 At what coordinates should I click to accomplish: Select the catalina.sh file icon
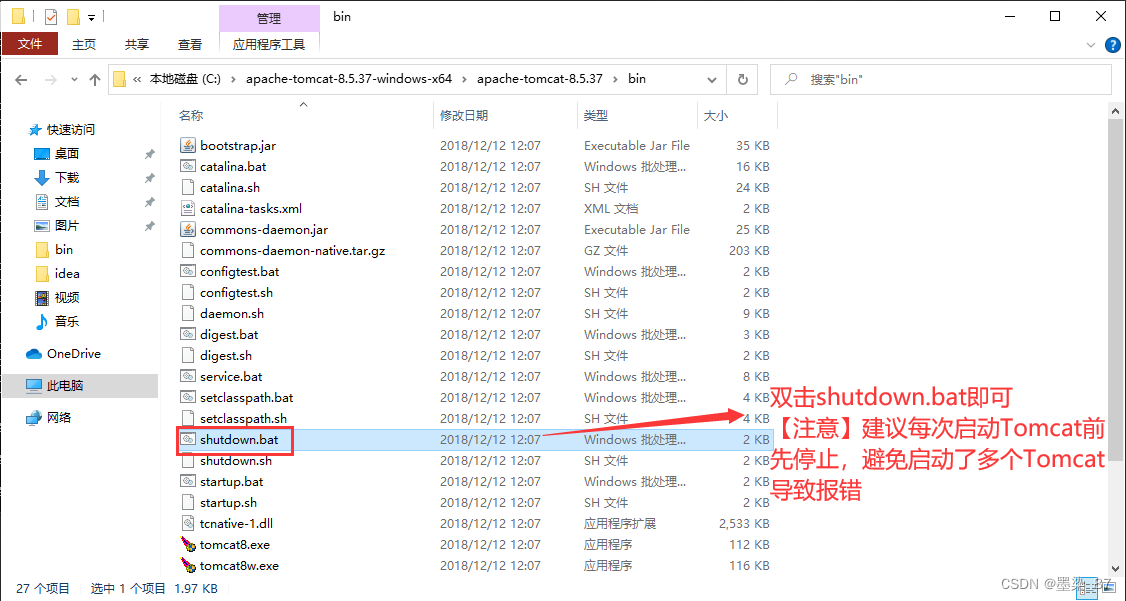click(187, 187)
